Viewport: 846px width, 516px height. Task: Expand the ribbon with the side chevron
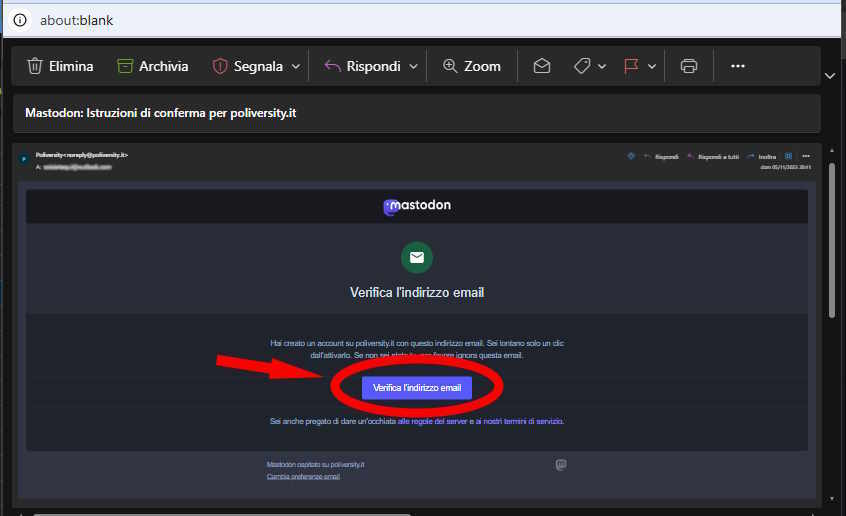tap(830, 76)
